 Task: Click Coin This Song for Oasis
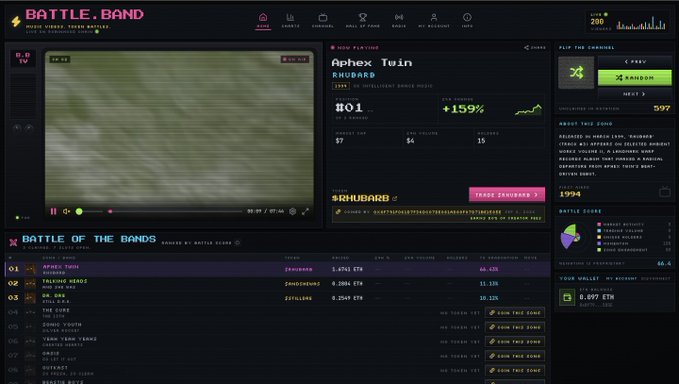pyautogui.click(x=515, y=356)
